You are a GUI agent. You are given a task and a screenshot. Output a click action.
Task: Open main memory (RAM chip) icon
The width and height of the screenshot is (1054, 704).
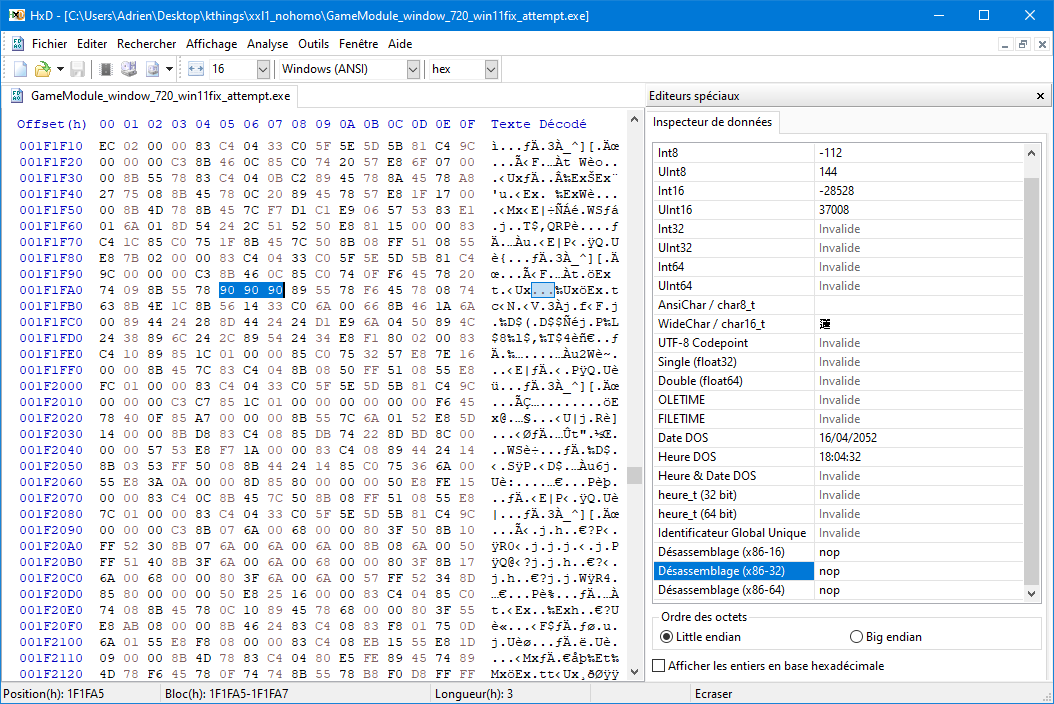(x=106, y=69)
